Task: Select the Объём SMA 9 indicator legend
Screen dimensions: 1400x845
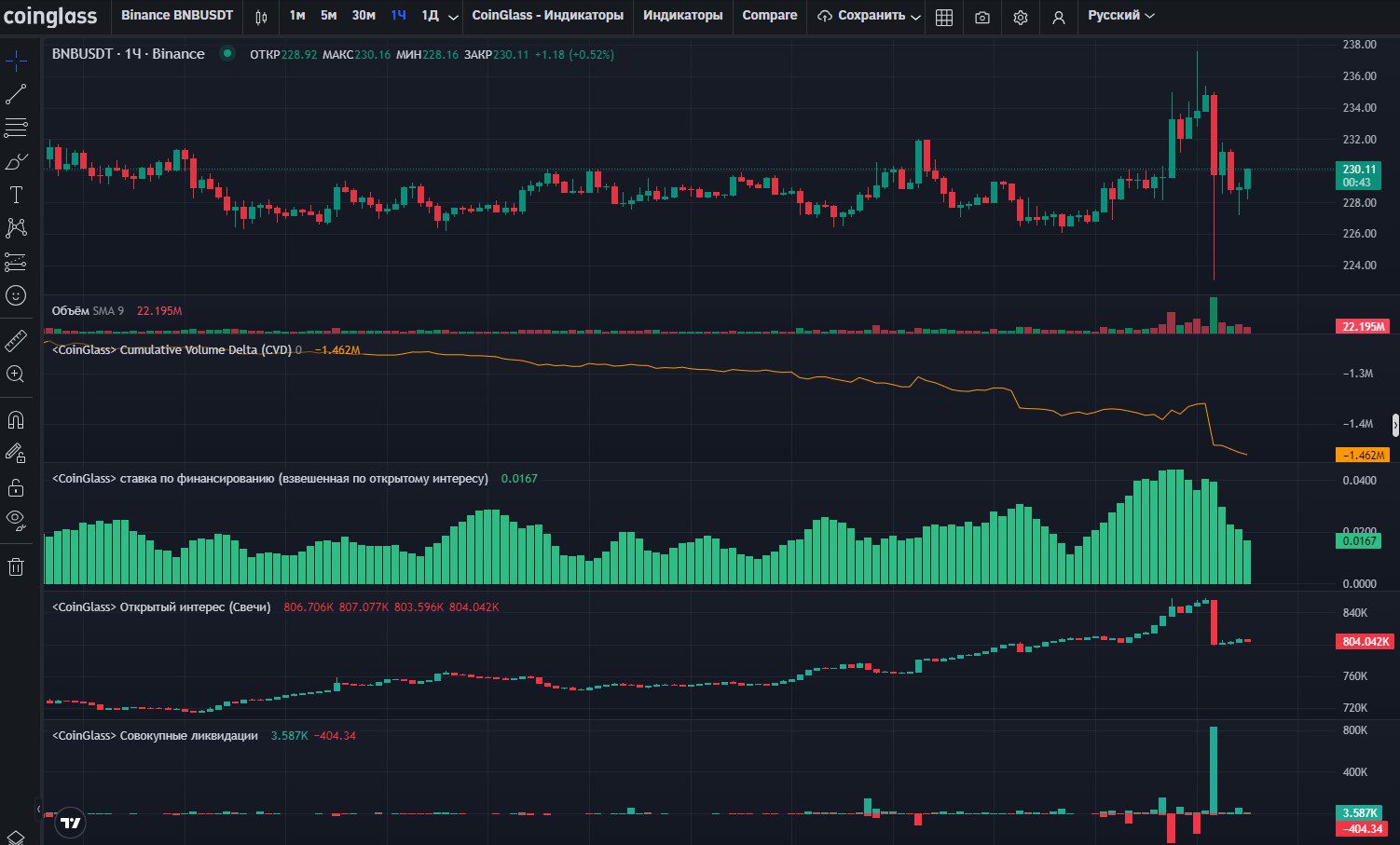Action: coord(88,311)
